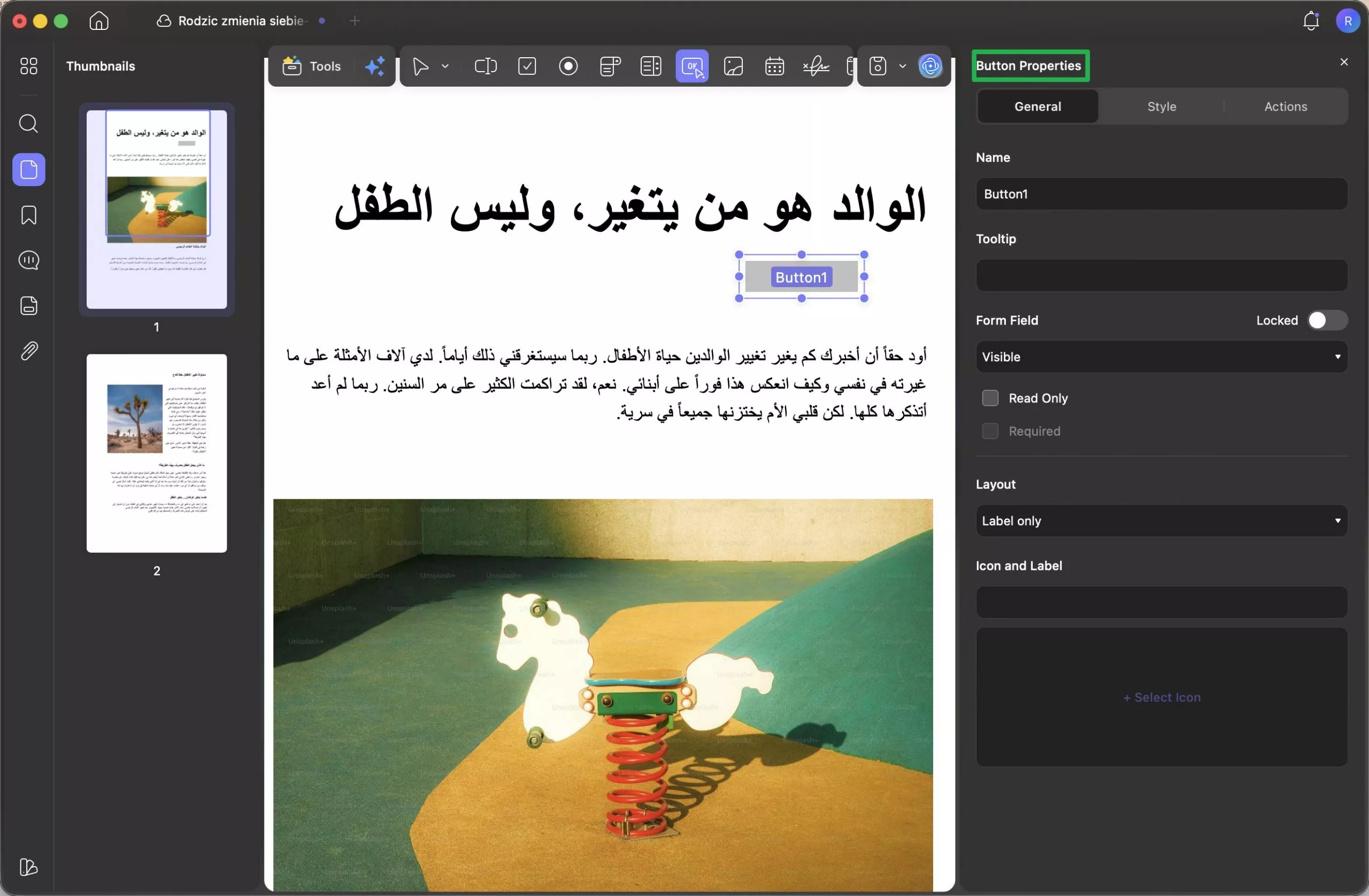
Task: Click the Select Icon button
Action: click(x=1161, y=697)
